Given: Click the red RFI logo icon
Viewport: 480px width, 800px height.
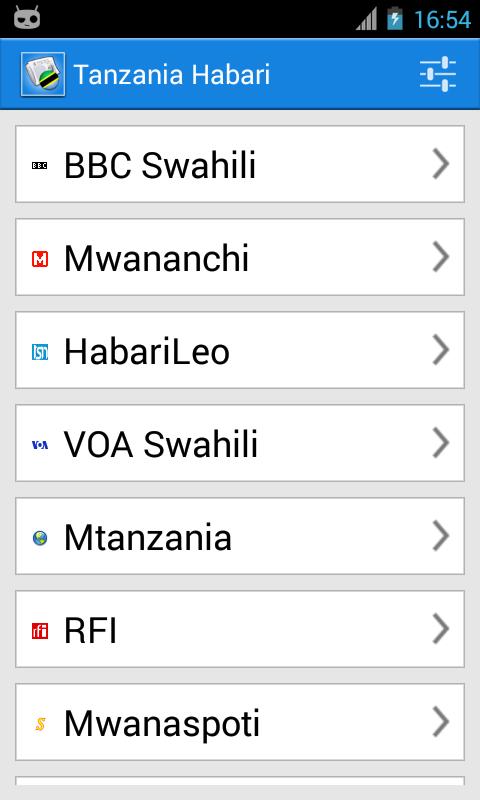Looking at the screenshot, I should coord(40,631).
